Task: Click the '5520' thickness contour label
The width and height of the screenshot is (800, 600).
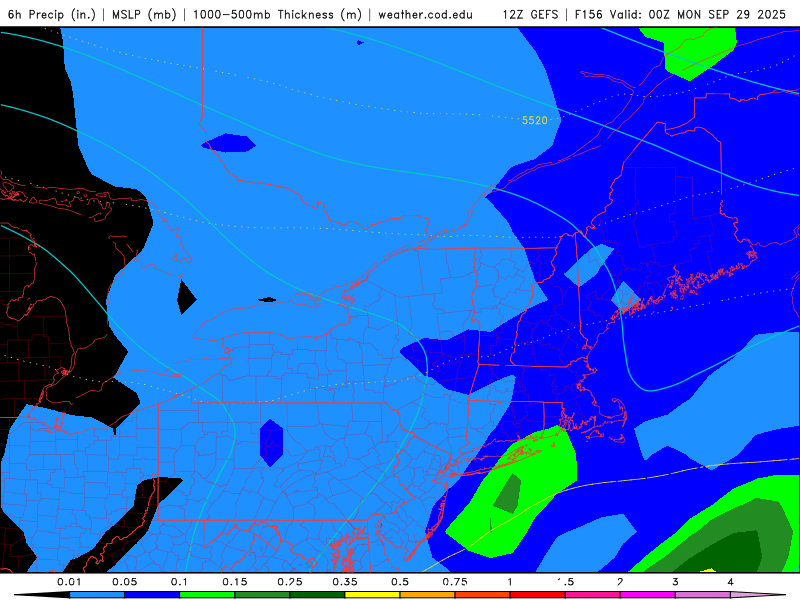Action: click(x=535, y=120)
